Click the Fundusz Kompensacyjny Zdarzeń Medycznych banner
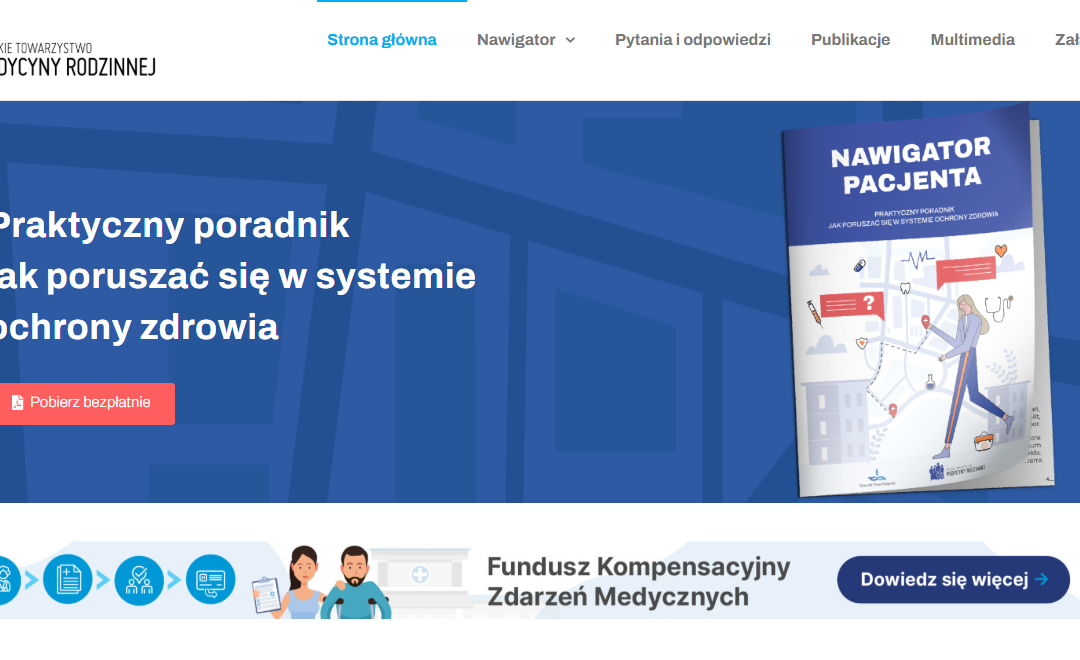Image resolution: width=1080 pixels, height=660 pixels. 637,580
